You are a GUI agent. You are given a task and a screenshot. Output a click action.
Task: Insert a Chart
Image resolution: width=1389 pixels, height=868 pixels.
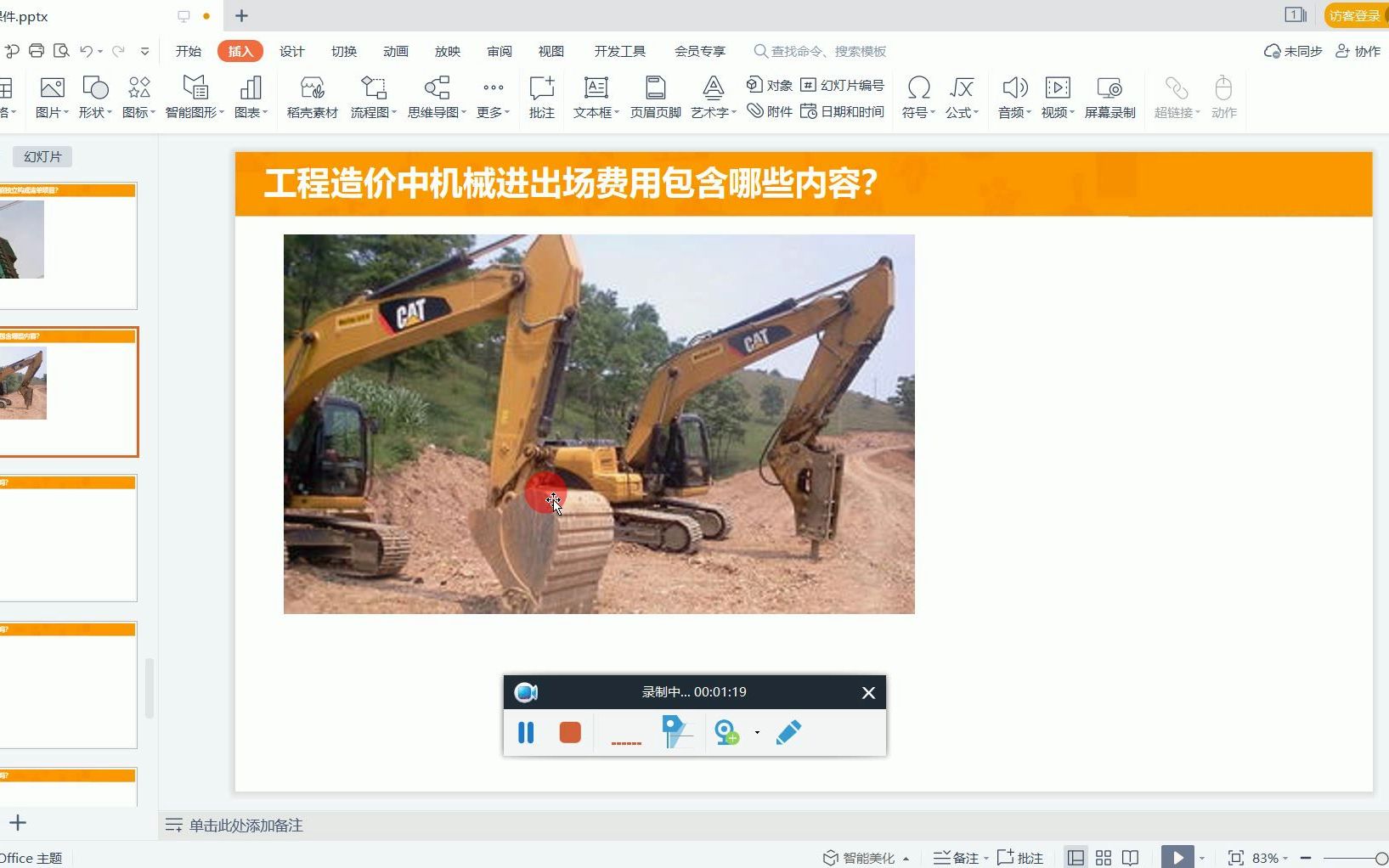(251, 97)
